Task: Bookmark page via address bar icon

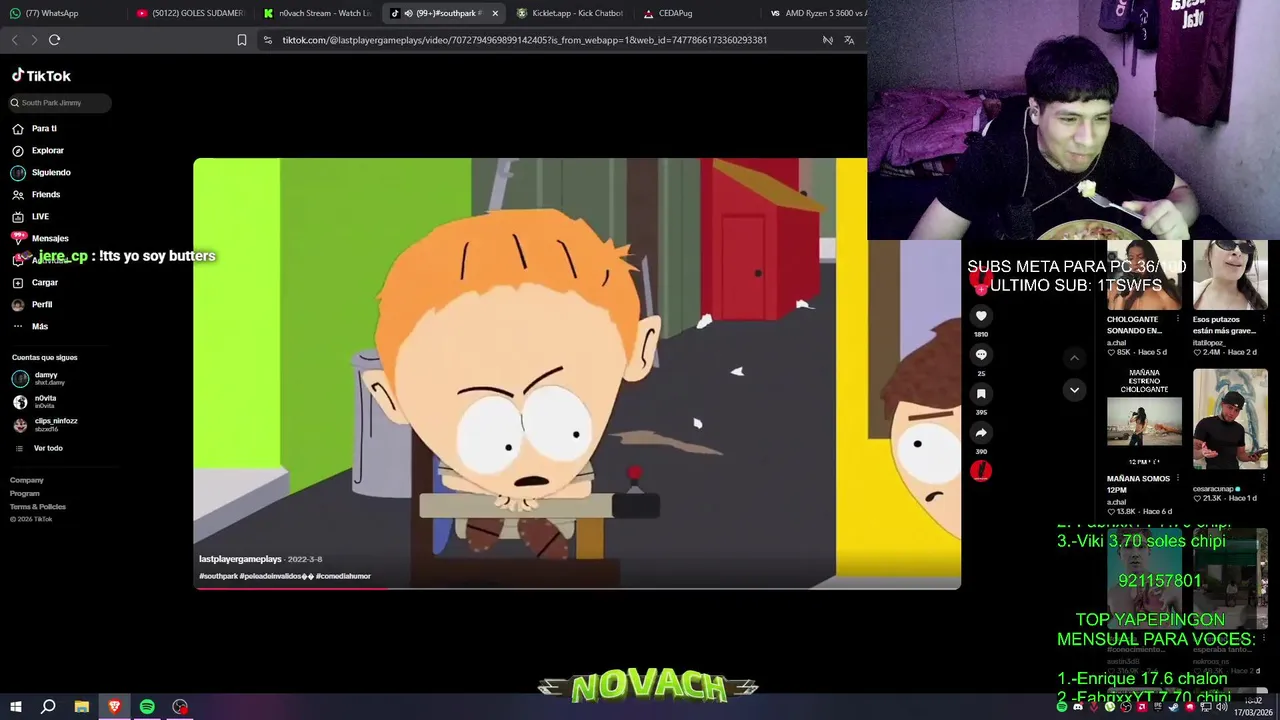Action: 242,40
